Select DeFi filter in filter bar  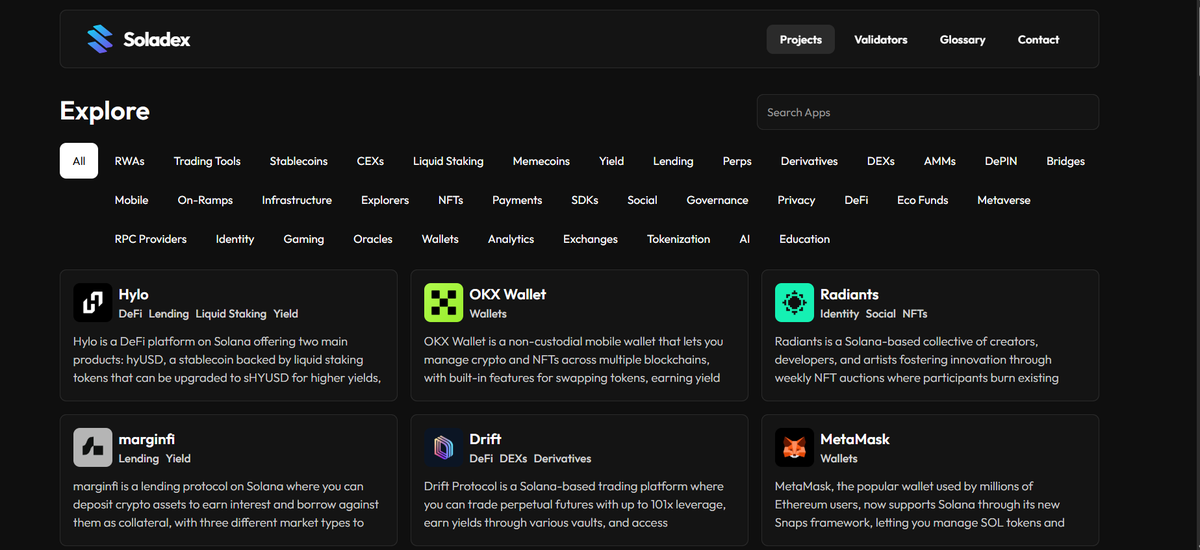tap(856, 200)
